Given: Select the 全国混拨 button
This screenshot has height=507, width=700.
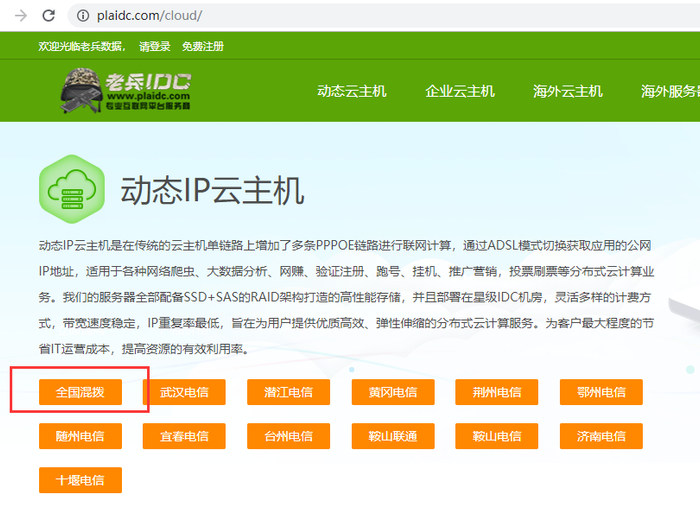Looking at the screenshot, I should coord(80,392).
